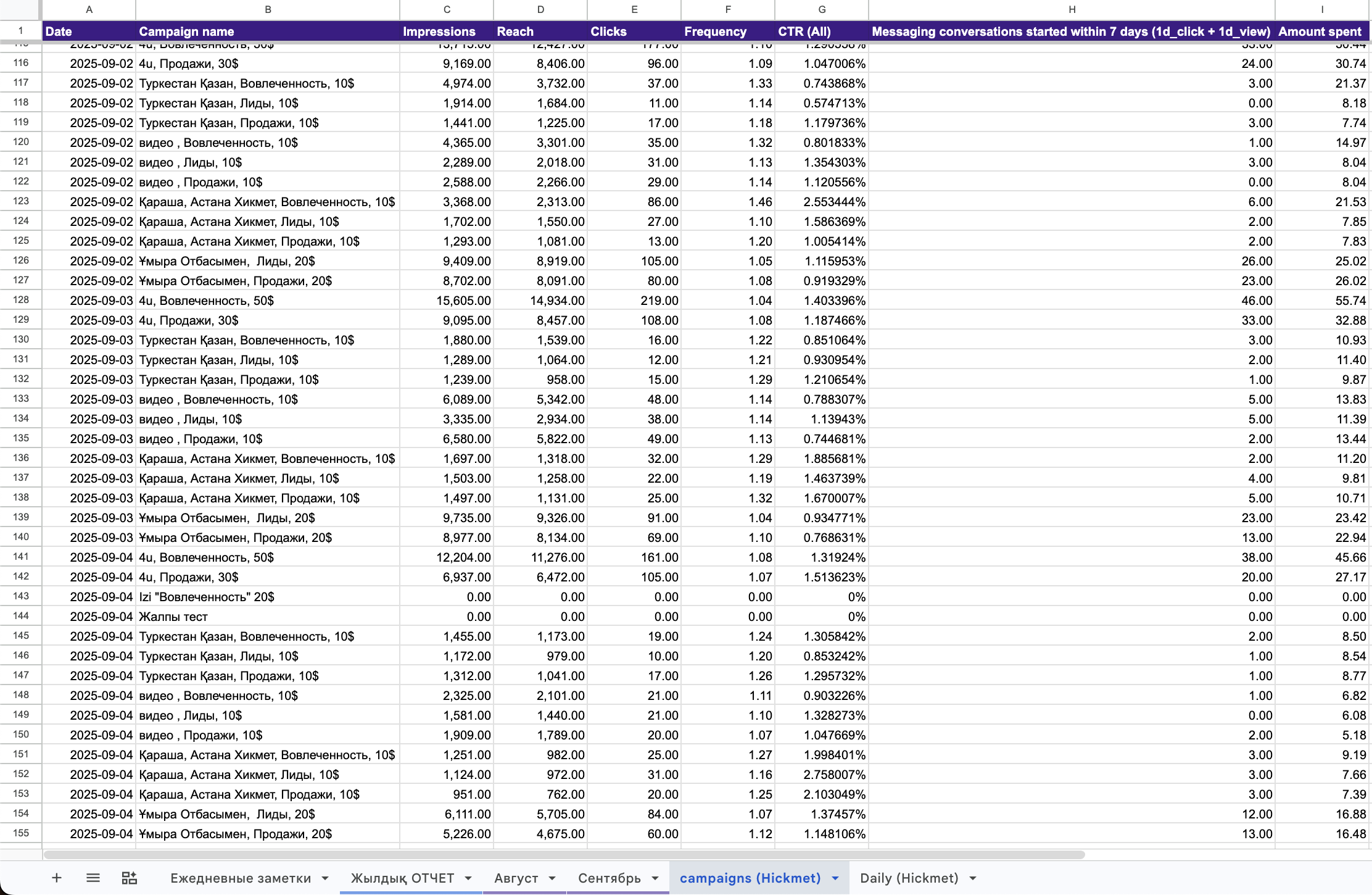1372x895 pixels.
Task: Click Messaging conversations started header cell
Action: 1072,31
